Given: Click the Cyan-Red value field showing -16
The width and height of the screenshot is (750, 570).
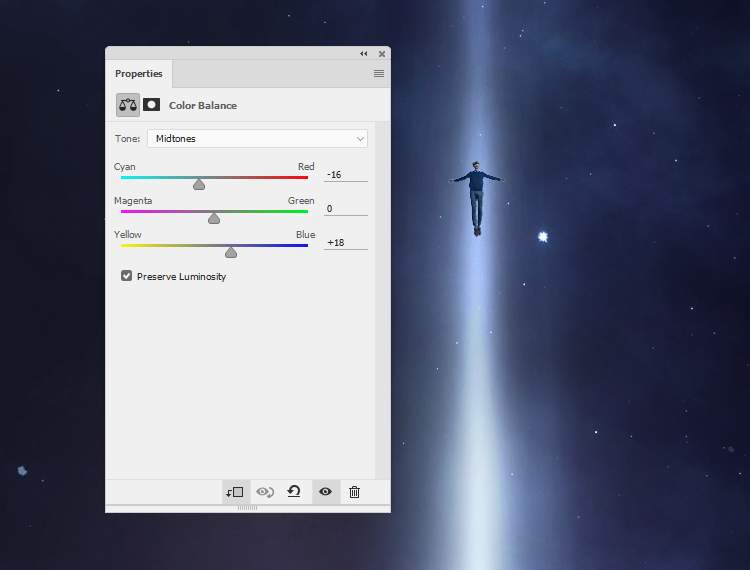Looking at the screenshot, I should (x=345, y=175).
